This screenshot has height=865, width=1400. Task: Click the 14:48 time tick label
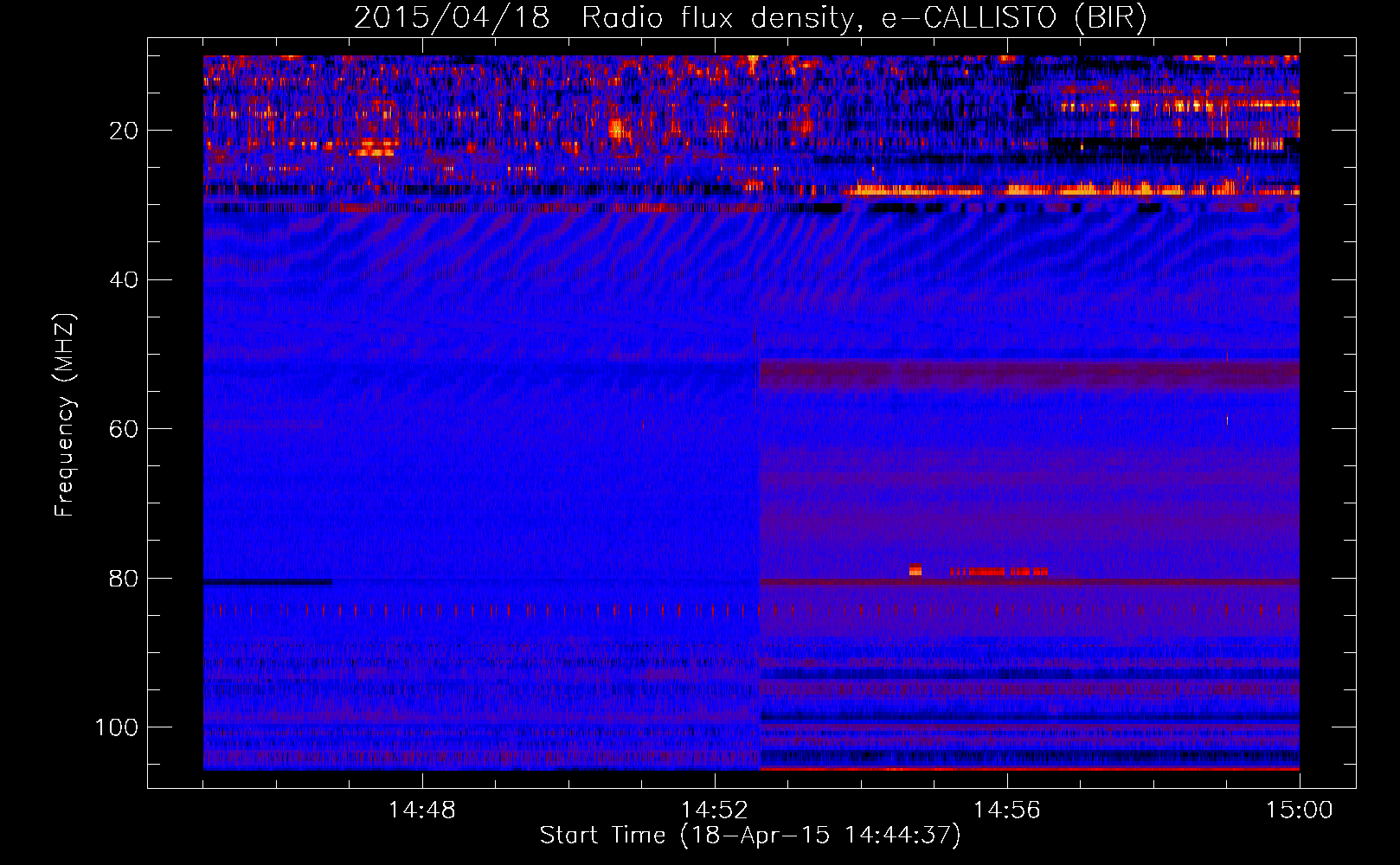coord(422,811)
